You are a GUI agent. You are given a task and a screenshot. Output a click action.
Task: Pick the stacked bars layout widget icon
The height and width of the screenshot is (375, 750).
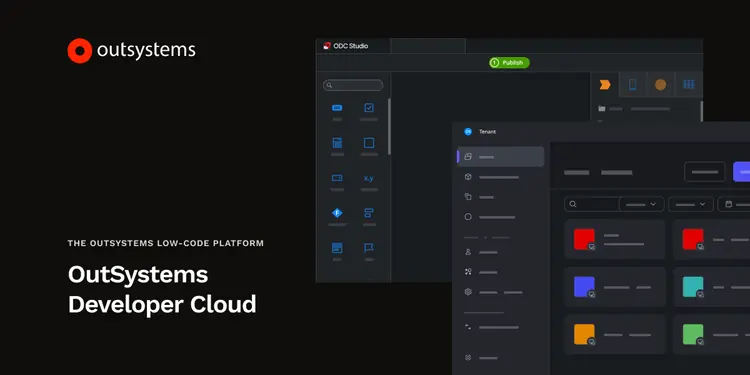click(x=369, y=213)
